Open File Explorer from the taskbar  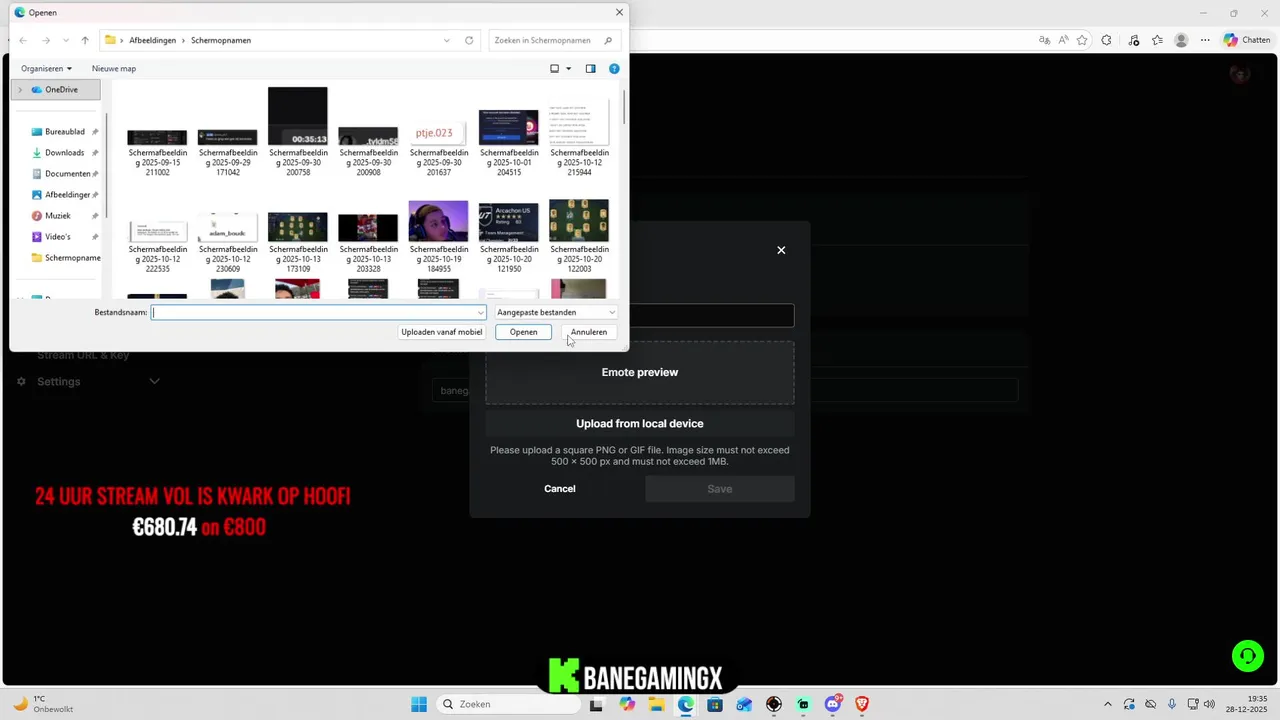click(x=656, y=704)
